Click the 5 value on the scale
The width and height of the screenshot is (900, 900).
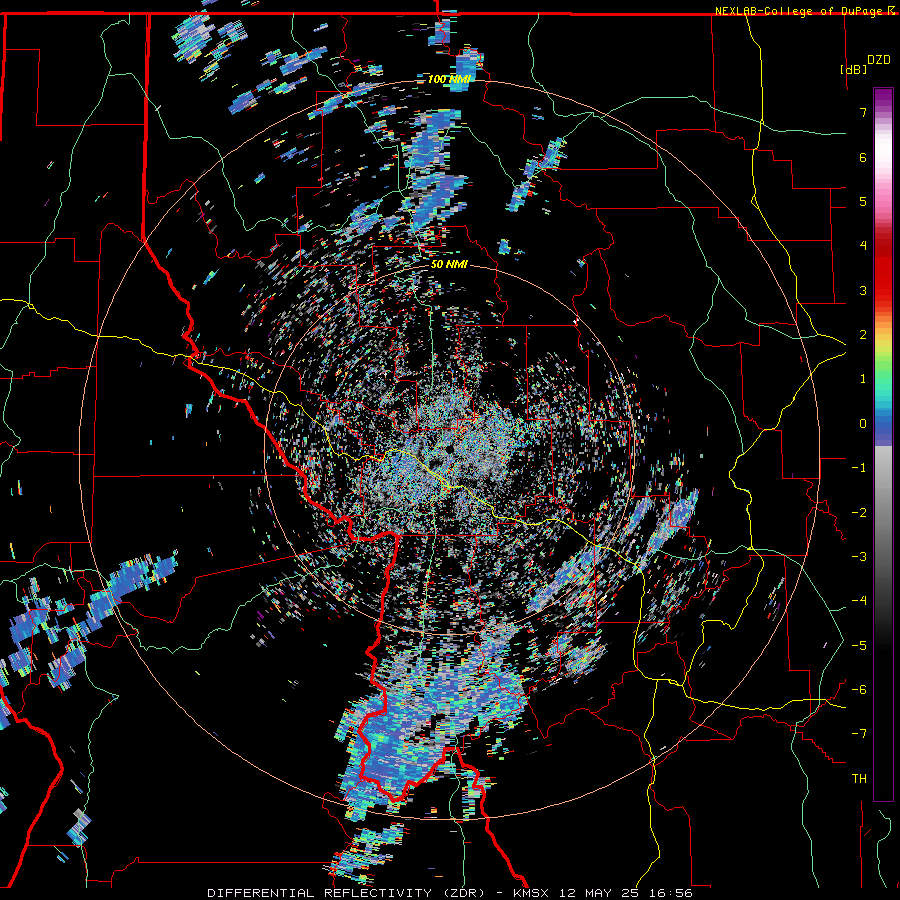[x=863, y=201]
